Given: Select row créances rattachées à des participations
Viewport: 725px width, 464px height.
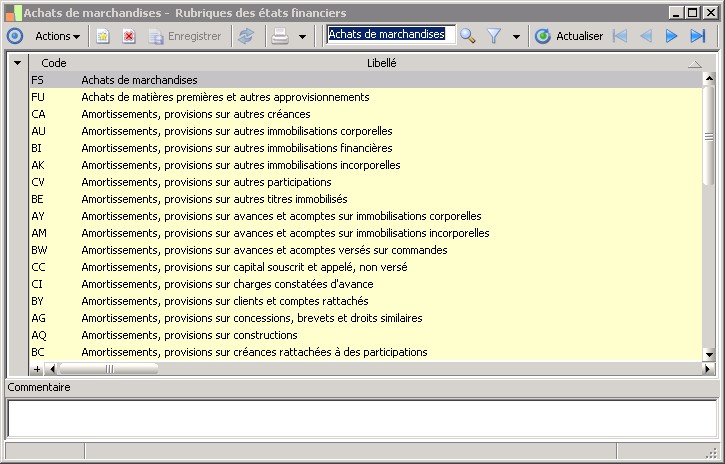Looking at the screenshot, I should point(366,352).
